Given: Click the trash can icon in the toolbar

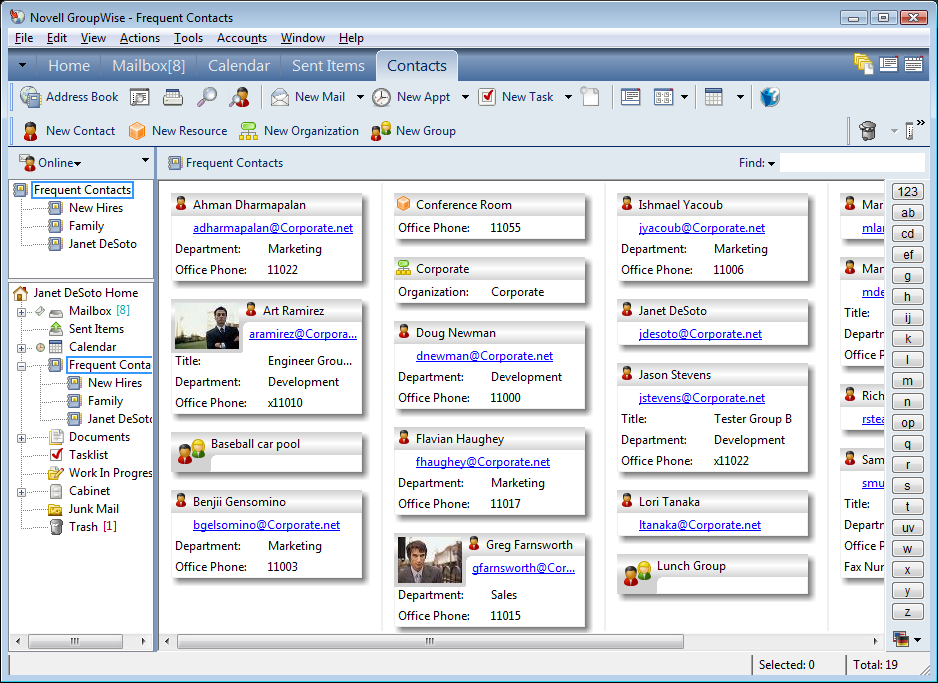Looking at the screenshot, I should click(867, 130).
